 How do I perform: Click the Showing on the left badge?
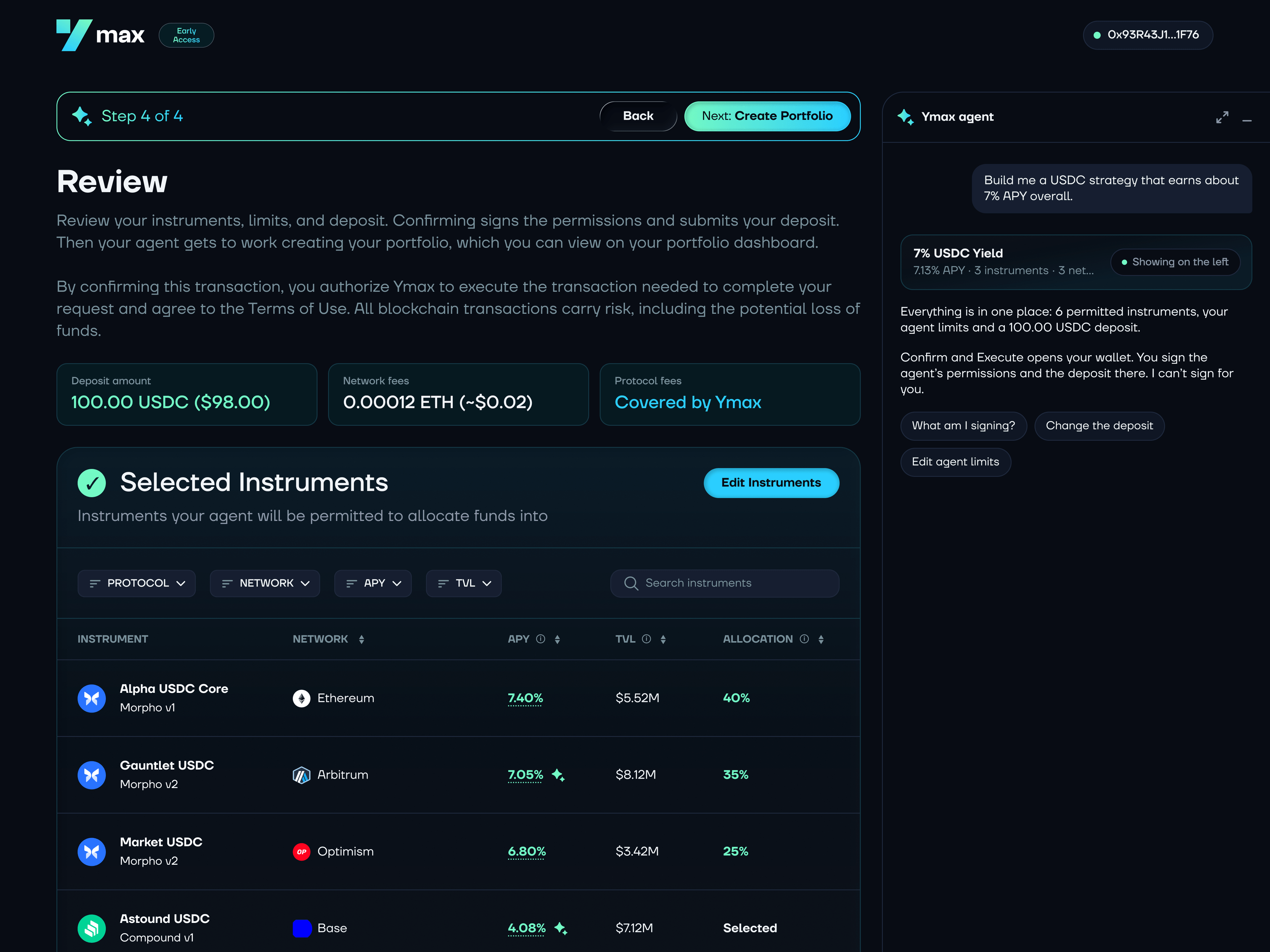[1175, 262]
